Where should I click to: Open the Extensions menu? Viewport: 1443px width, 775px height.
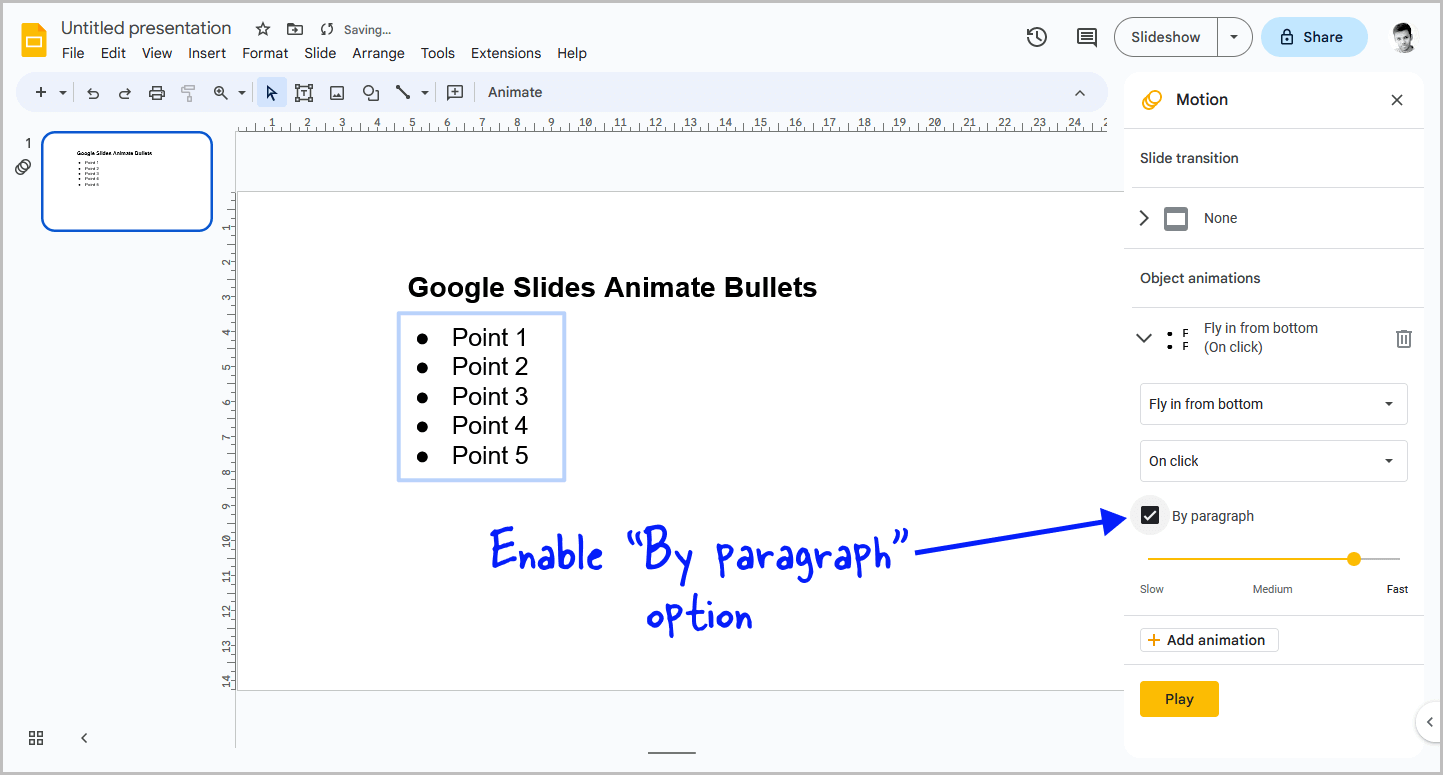click(x=505, y=53)
